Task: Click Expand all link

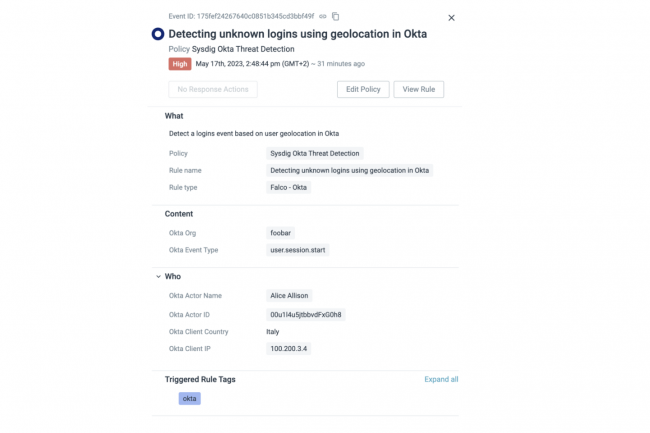Action: pyautogui.click(x=441, y=380)
